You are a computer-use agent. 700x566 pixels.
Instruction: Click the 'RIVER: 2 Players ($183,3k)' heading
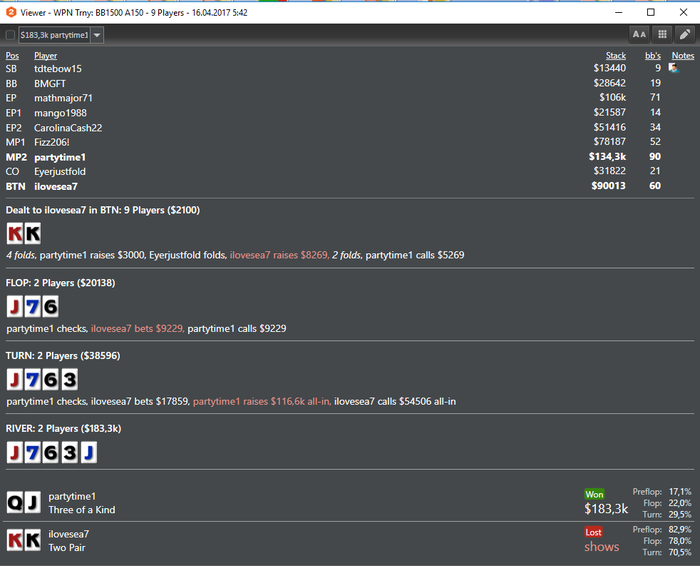[x=63, y=428]
